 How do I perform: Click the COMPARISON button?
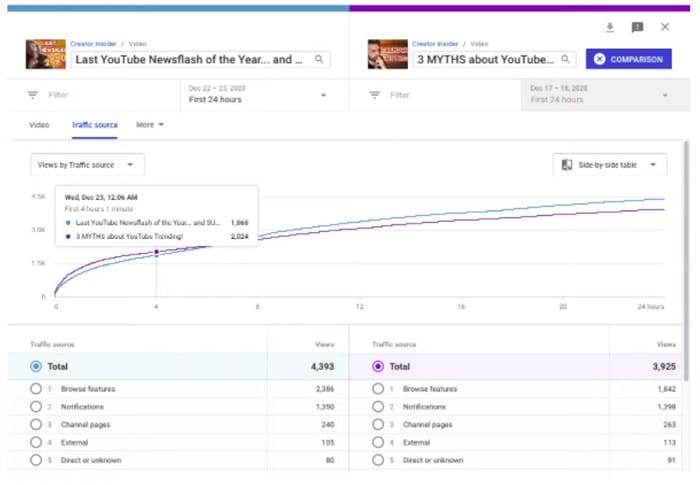(628, 59)
